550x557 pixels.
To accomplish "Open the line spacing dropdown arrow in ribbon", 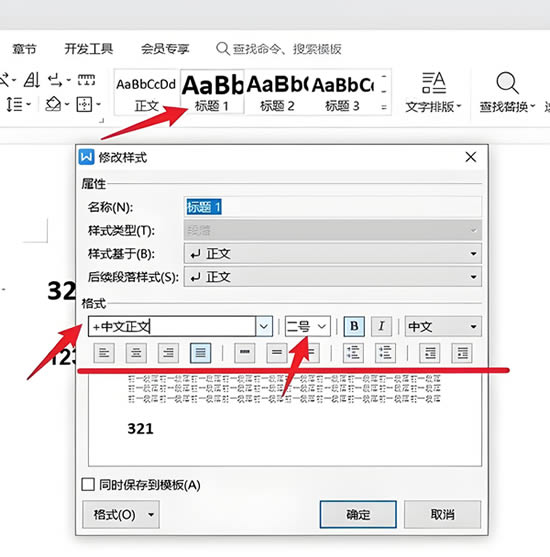I will click(x=28, y=104).
